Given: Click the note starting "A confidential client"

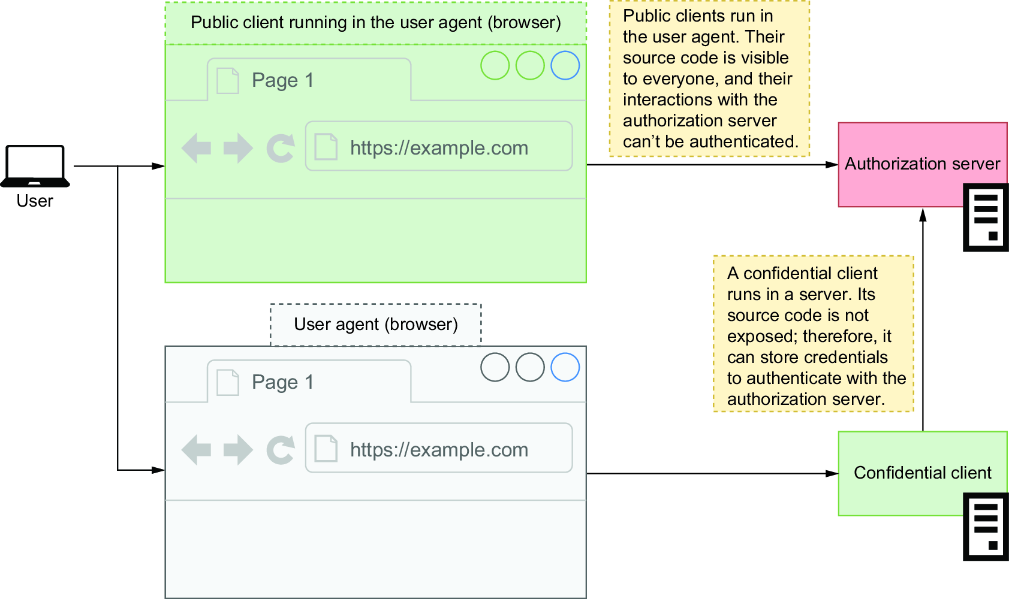Looking at the screenshot, I should point(813,335).
